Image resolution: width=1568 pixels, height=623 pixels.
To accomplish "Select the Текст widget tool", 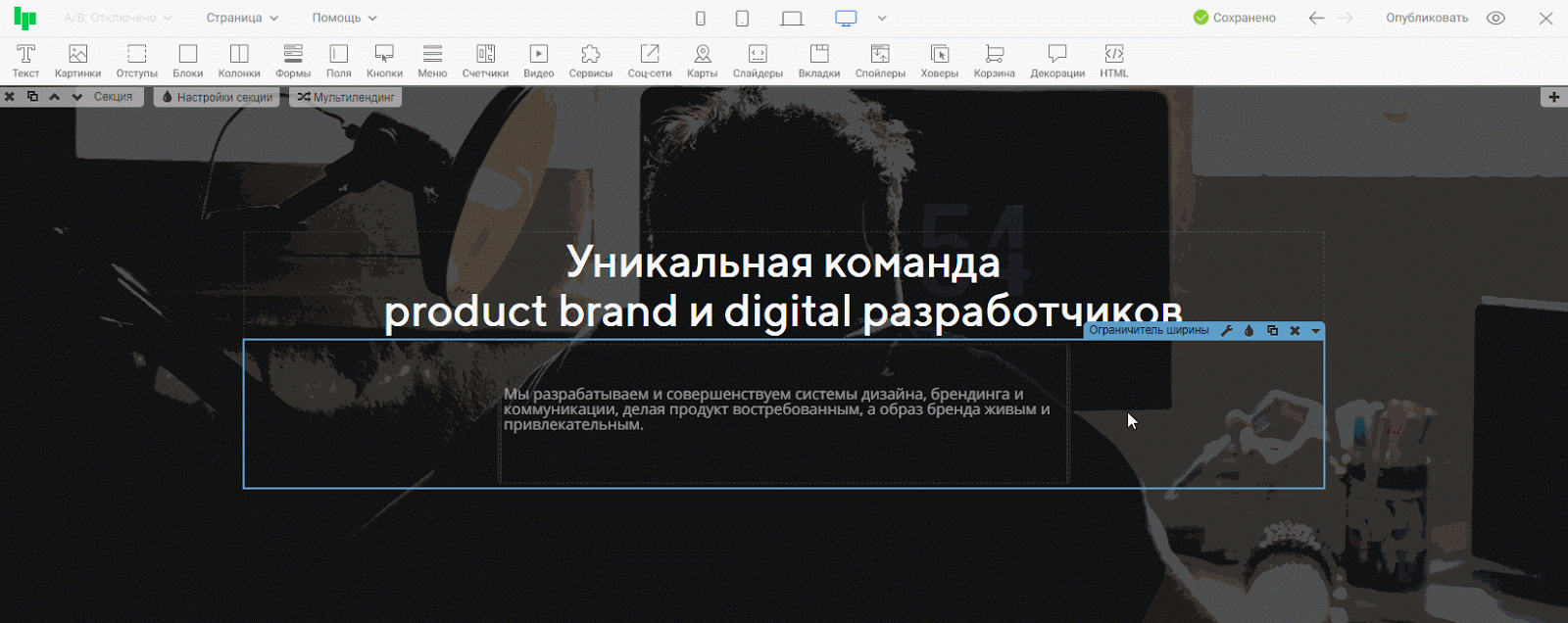I will coord(25,61).
